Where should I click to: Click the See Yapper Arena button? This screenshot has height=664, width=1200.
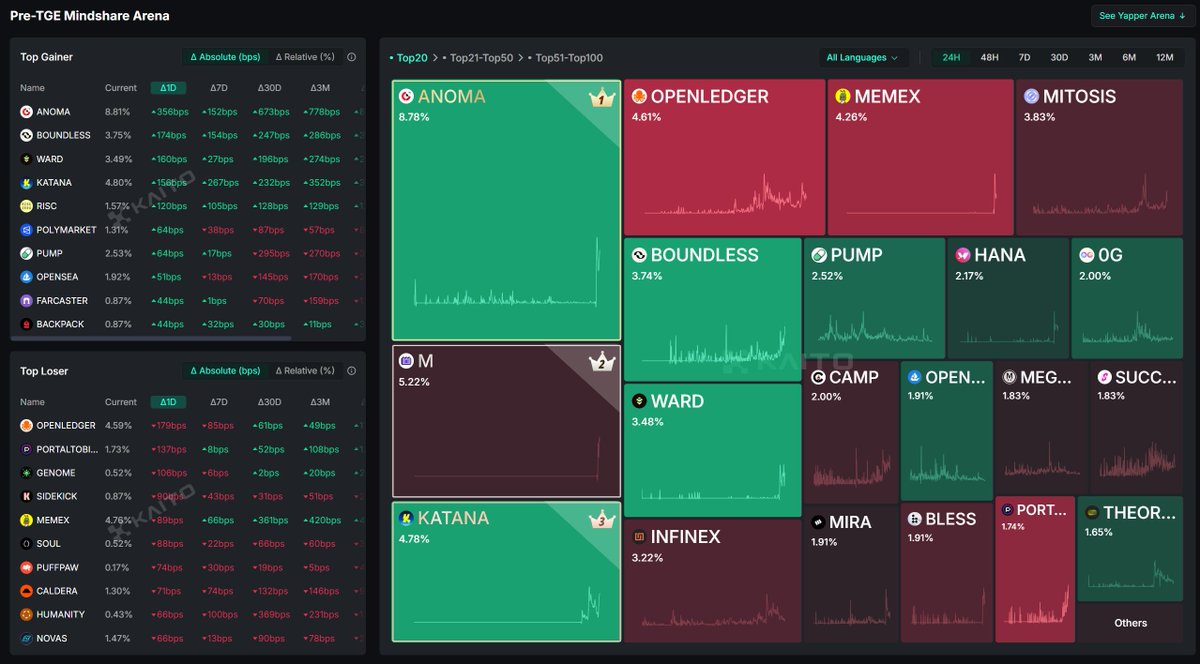click(1142, 16)
